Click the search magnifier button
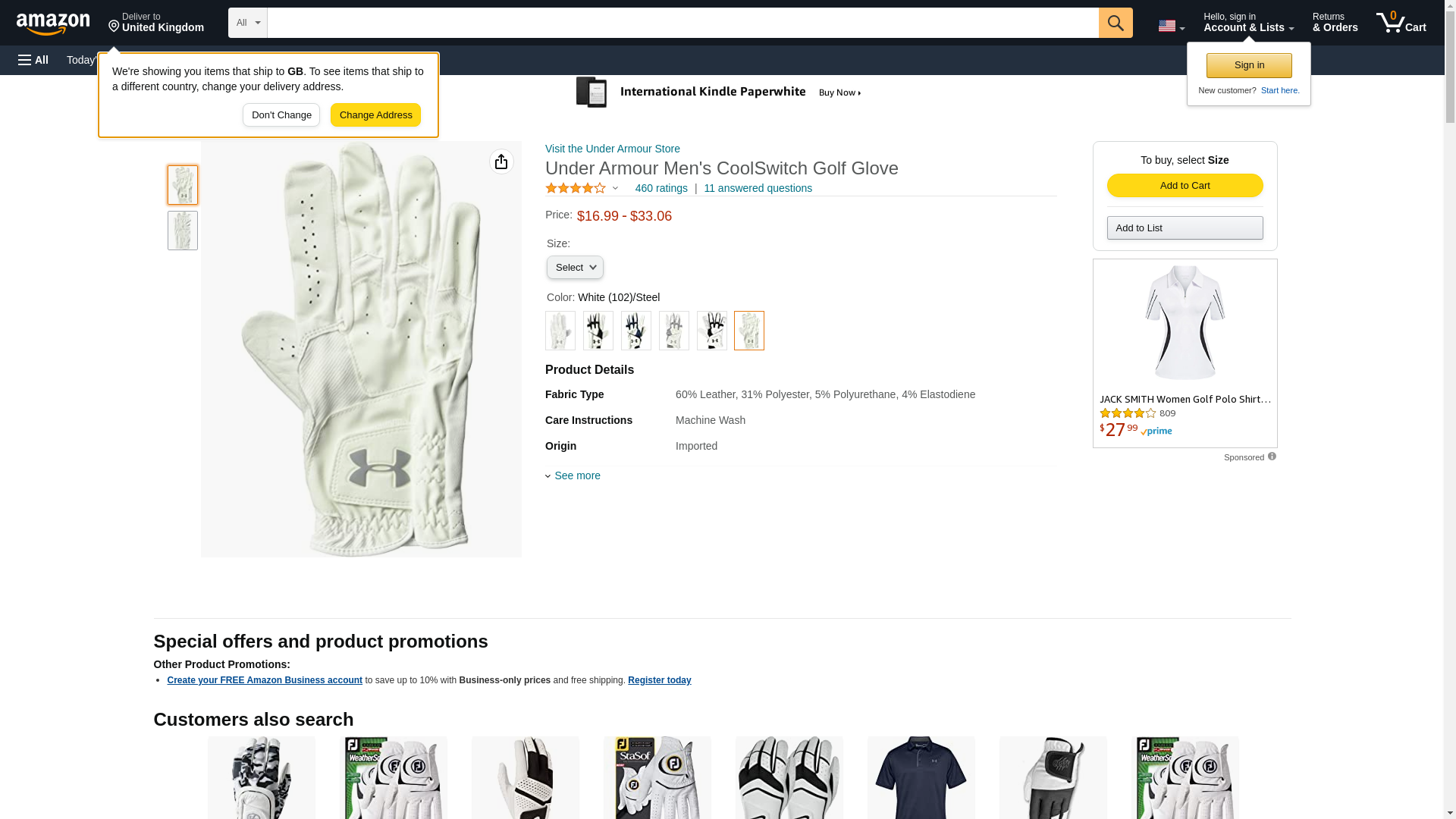Viewport: 1456px width, 819px height. [1115, 23]
